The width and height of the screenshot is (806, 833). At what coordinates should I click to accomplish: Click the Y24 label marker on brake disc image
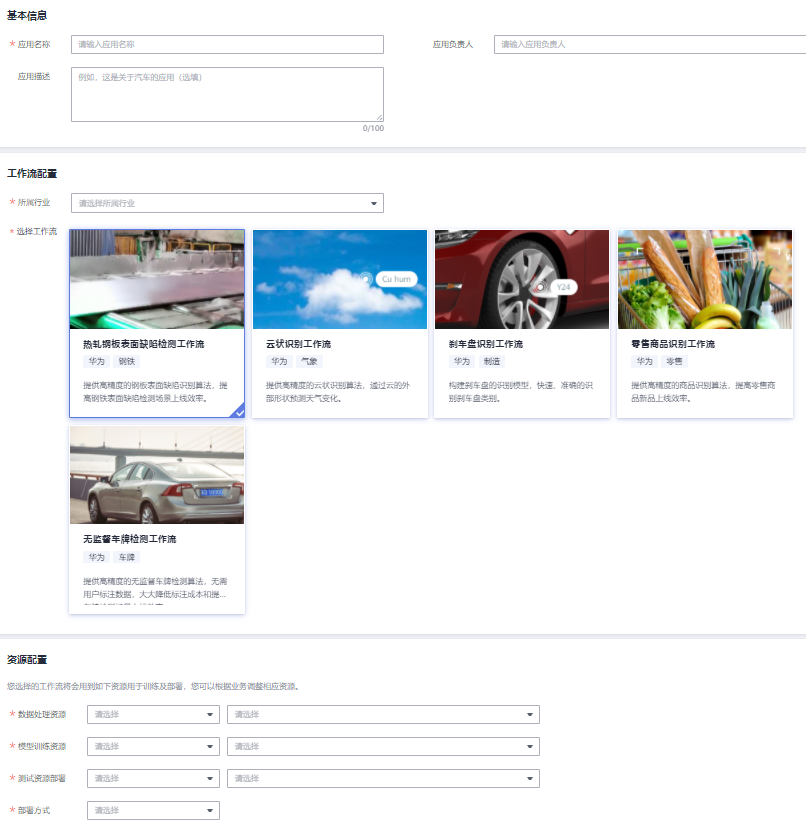click(563, 287)
